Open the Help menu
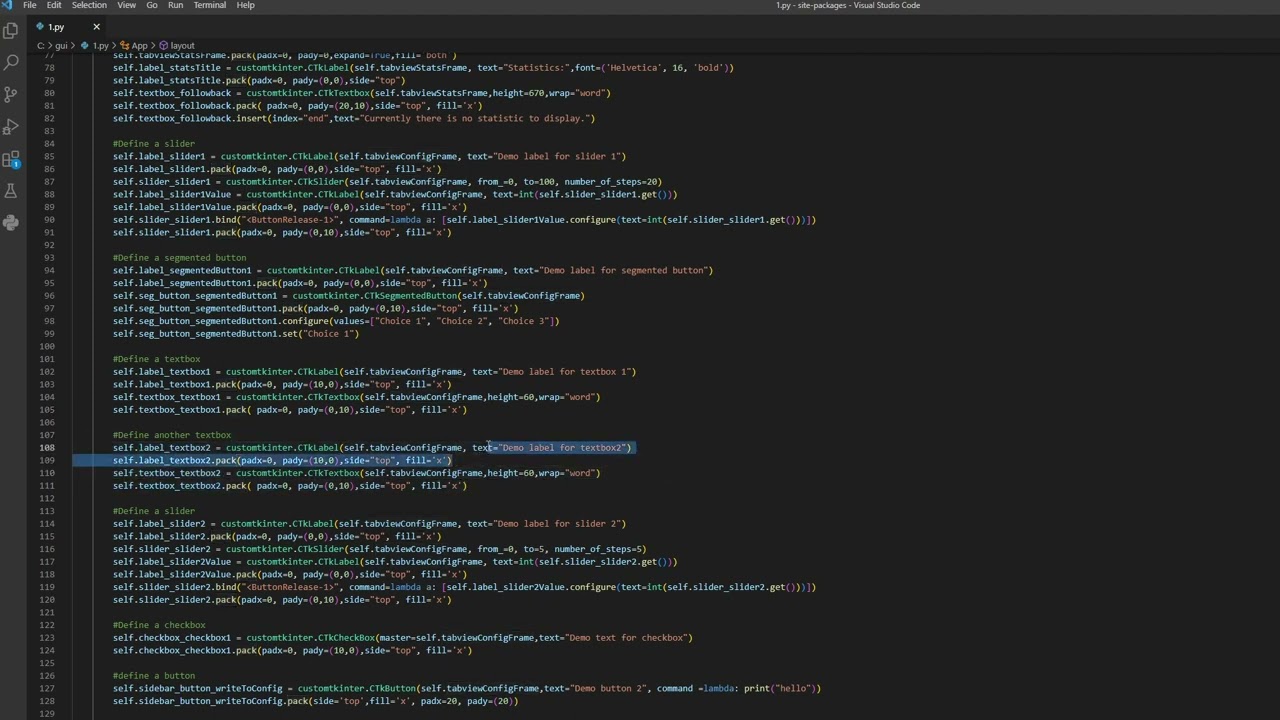1280x720 pixels. [x=245, y=5]
